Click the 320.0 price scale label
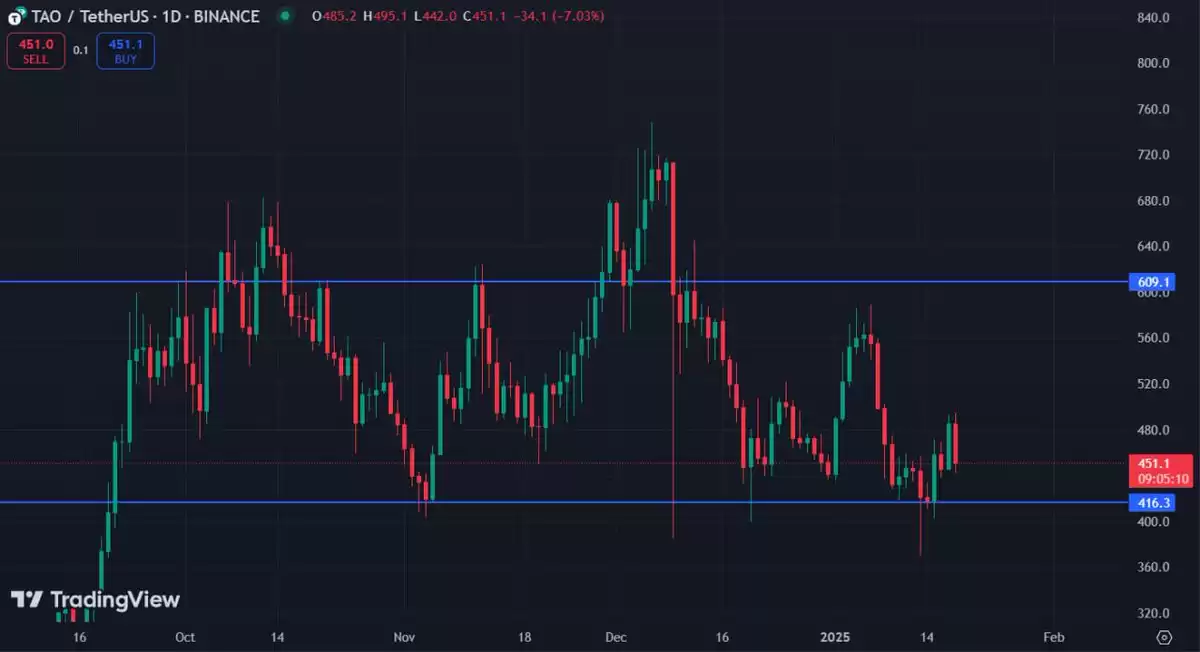 pyautogui.click(x=1153, y=613)
